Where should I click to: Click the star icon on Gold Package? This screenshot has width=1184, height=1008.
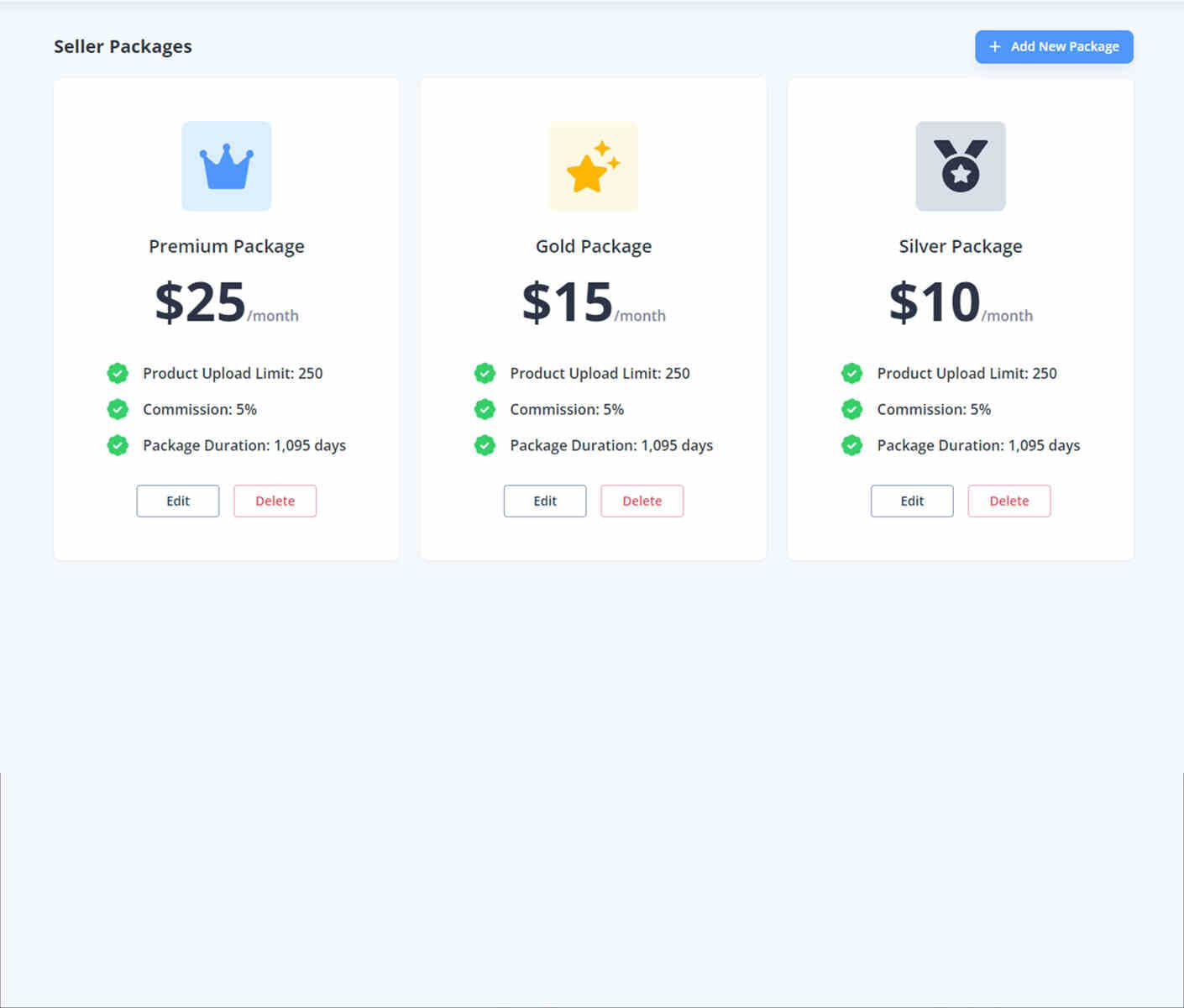[x=593, y=165]
